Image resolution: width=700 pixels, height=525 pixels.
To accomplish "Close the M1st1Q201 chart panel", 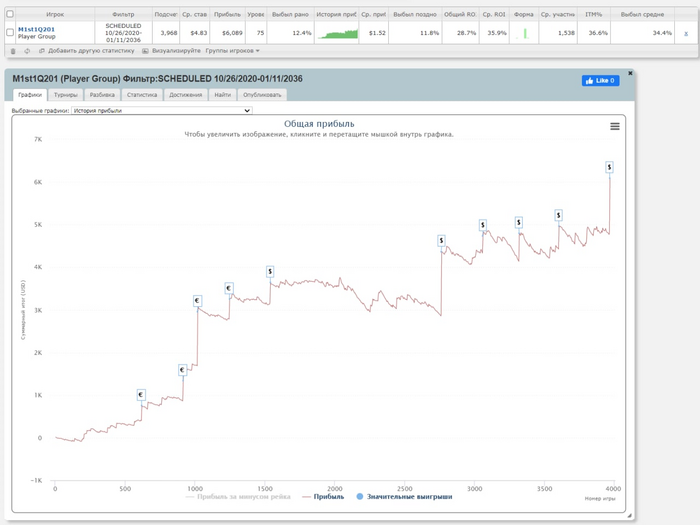I will pyautogui.click(x=630, y=73).
